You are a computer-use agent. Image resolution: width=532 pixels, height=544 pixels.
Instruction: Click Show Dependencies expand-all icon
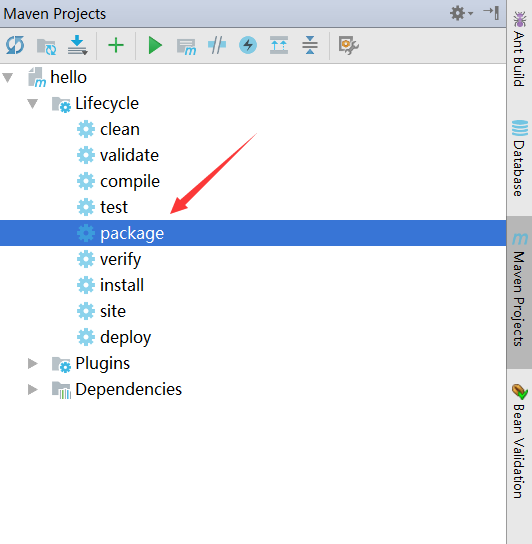coord(279,45)
